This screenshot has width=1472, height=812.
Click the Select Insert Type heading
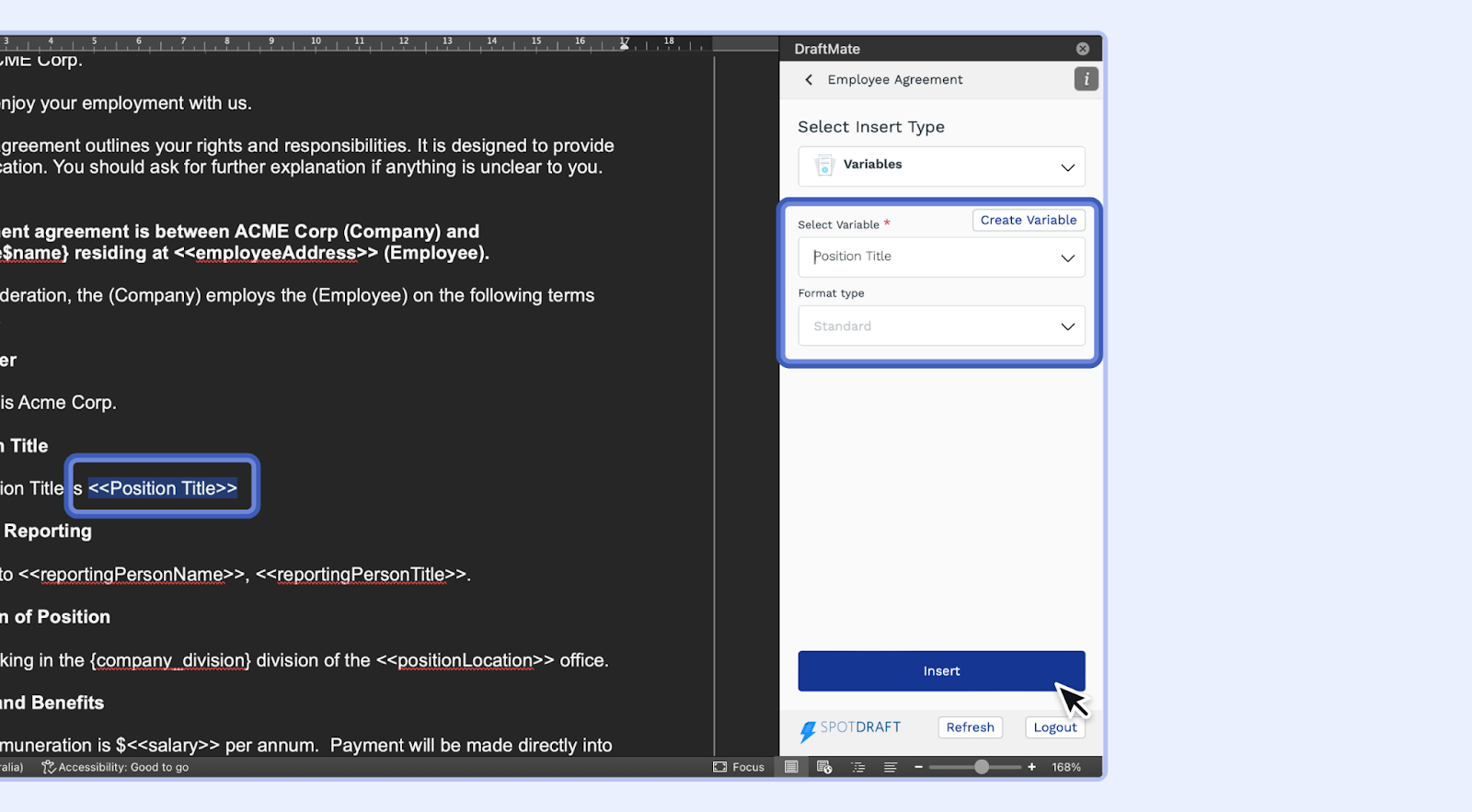[871, 127]
